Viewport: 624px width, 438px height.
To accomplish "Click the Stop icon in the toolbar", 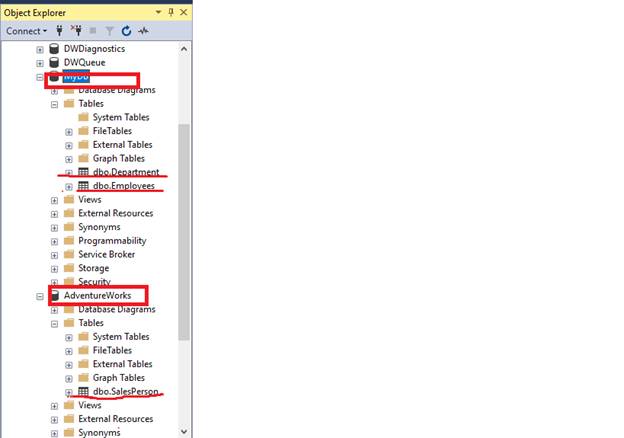I will pyautogui.click(x=93, y=31).
